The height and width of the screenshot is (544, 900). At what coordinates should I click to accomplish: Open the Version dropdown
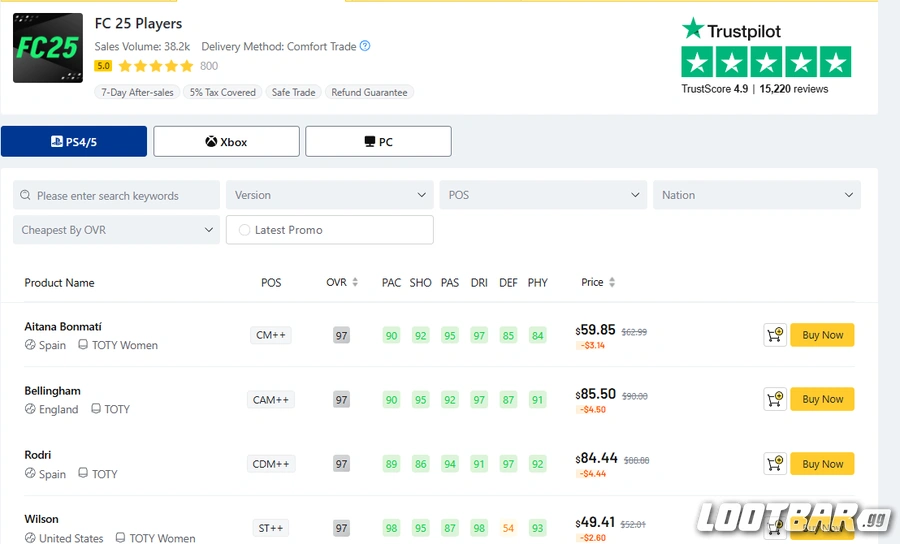pyautogui.click(x=330, y=195)
